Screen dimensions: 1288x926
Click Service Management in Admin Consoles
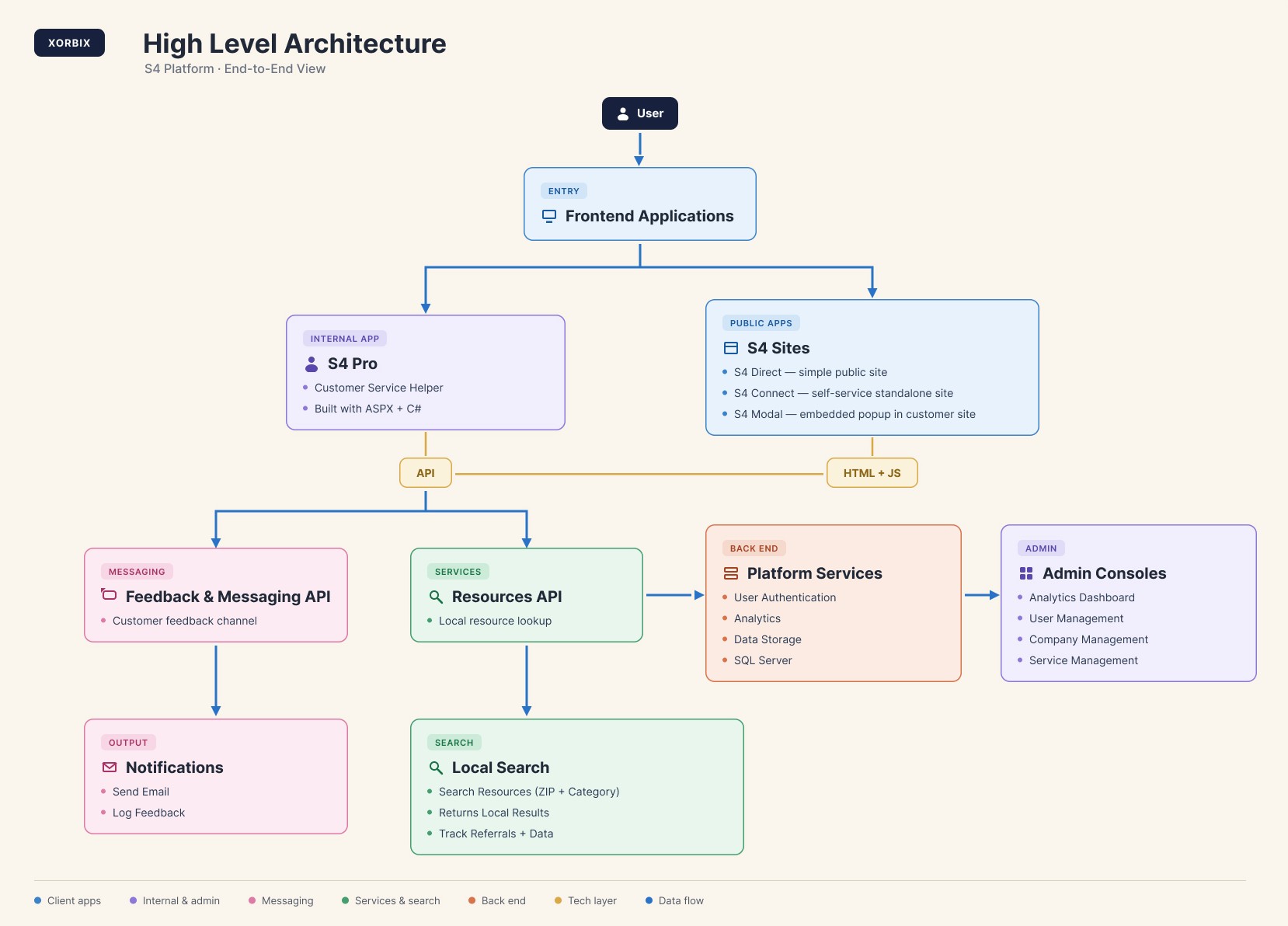coord(1083,660)
